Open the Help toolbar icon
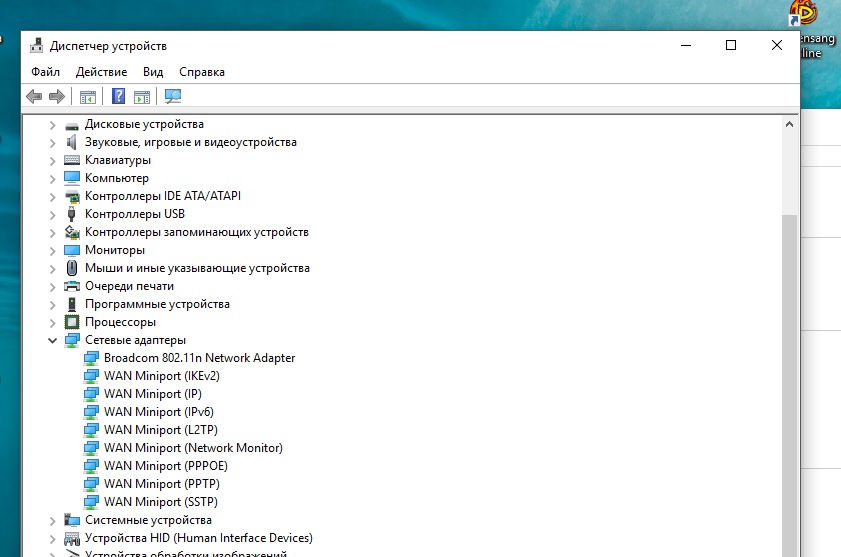The width and height of the screenshot is (841, 557). tap(118, 97)
